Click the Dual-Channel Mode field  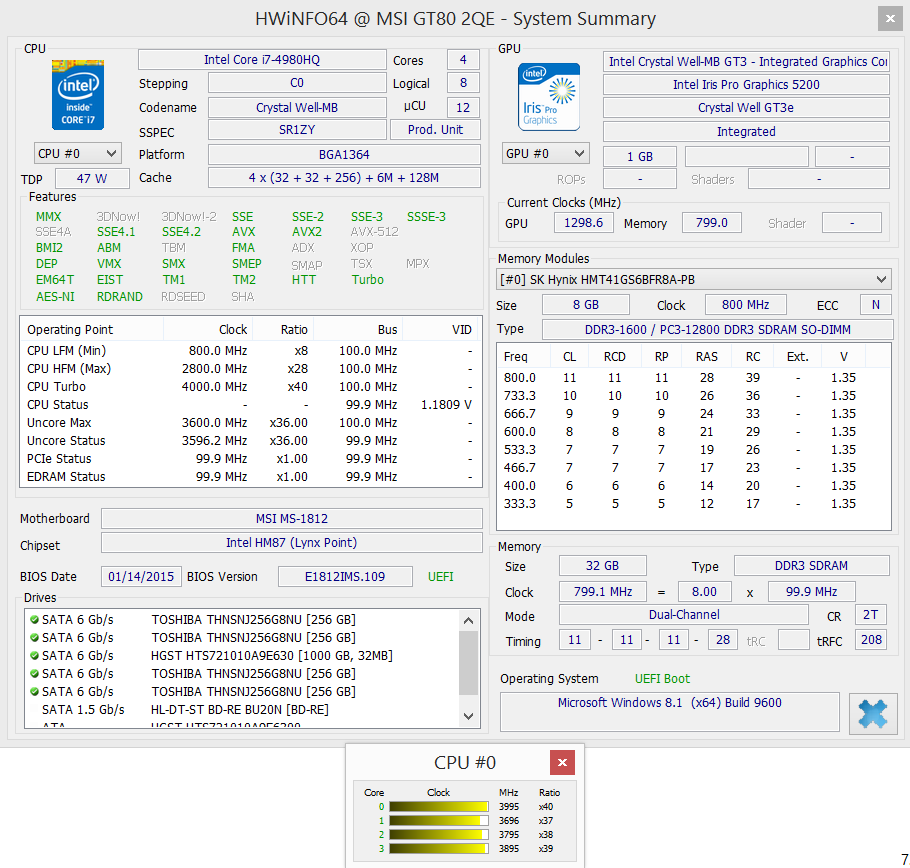tap(684, 615)
